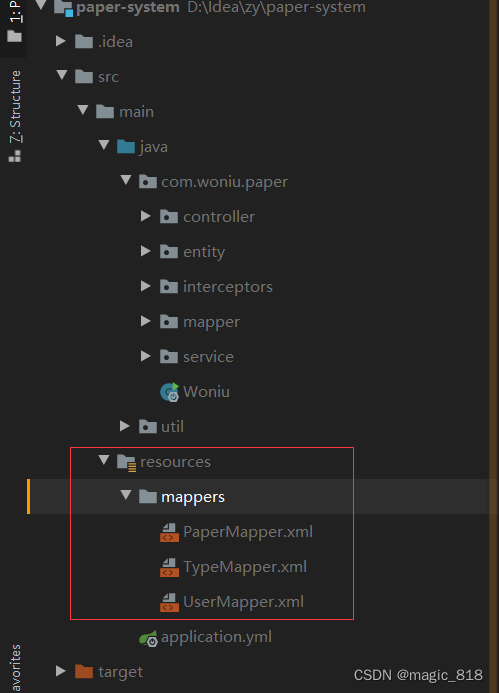Click the util package icon

click(148, 426)
